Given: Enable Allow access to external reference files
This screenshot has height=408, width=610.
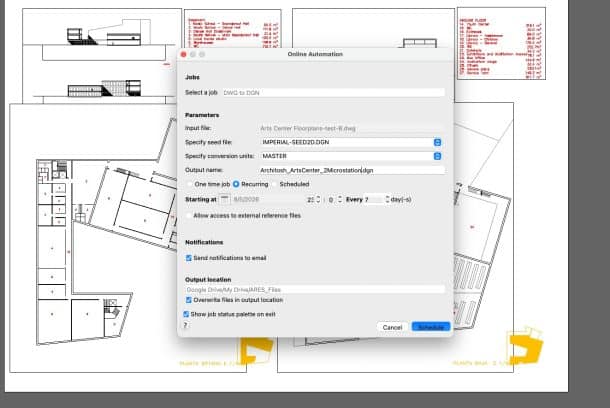Looking at the screenshot, I should coord(189,215).
